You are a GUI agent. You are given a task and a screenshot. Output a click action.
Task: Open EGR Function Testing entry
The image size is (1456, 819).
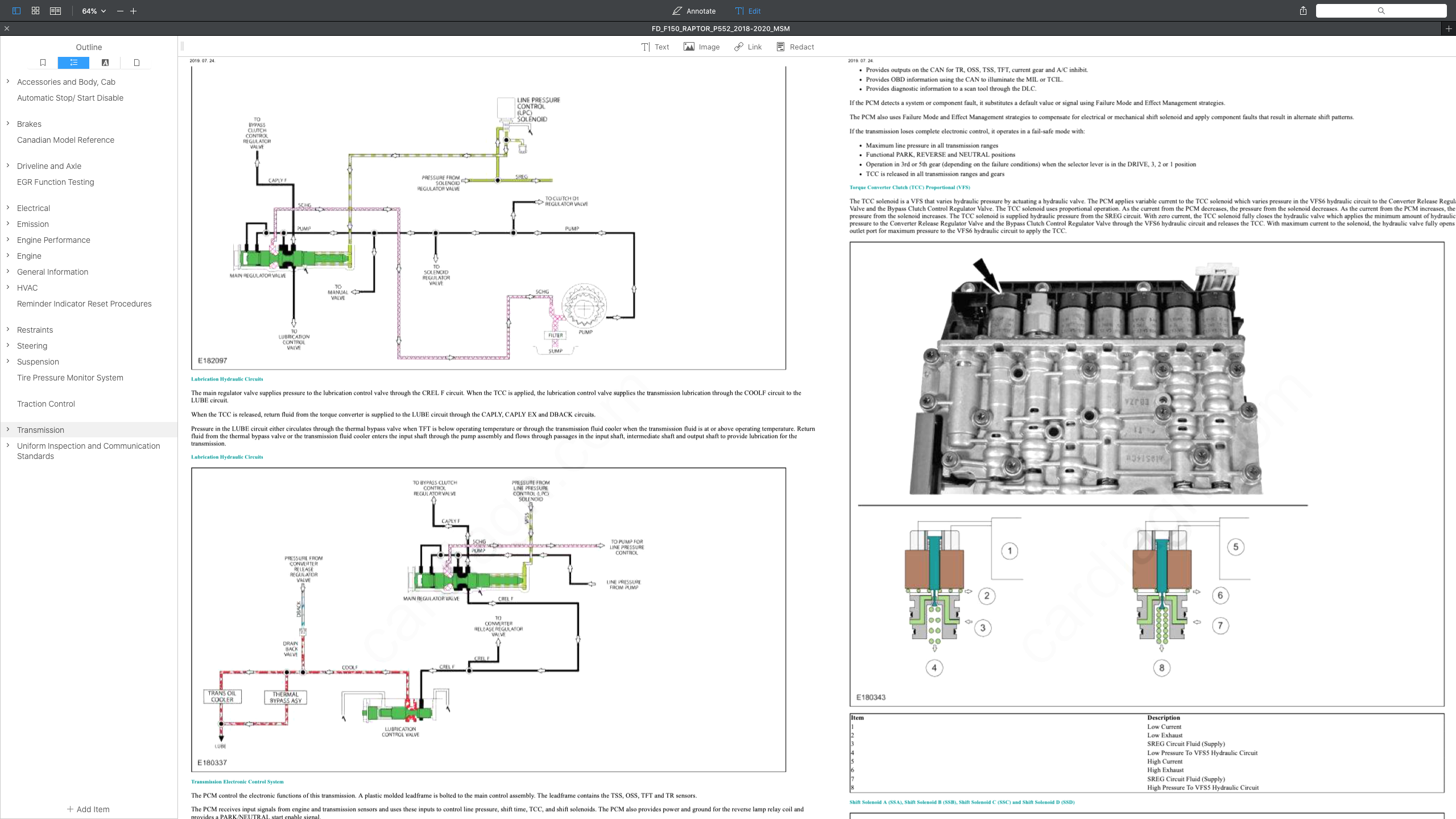[56, 182]
